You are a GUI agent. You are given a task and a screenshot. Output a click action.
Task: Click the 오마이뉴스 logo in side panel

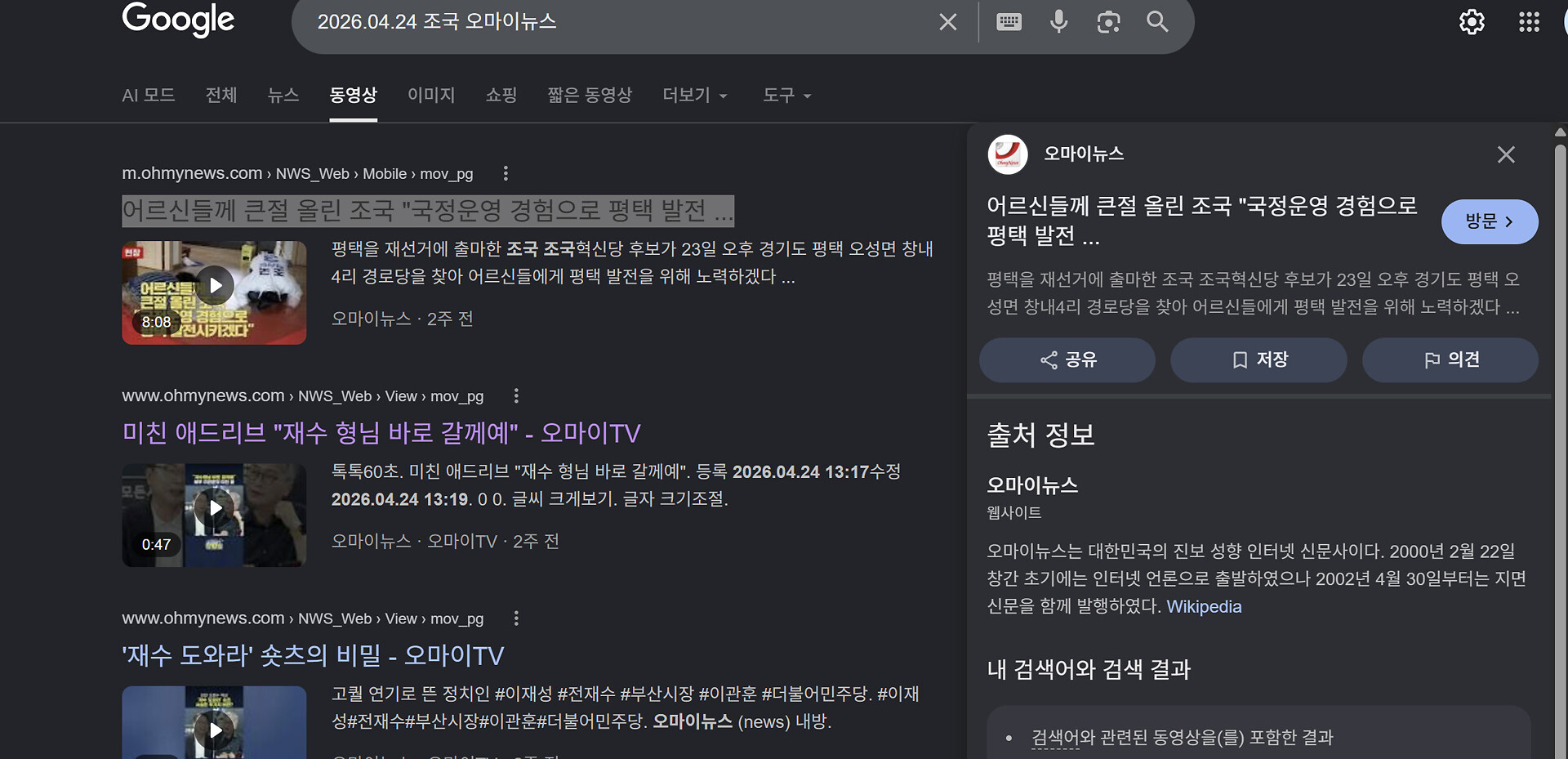pyautogui.click(x=1008, y=154)
